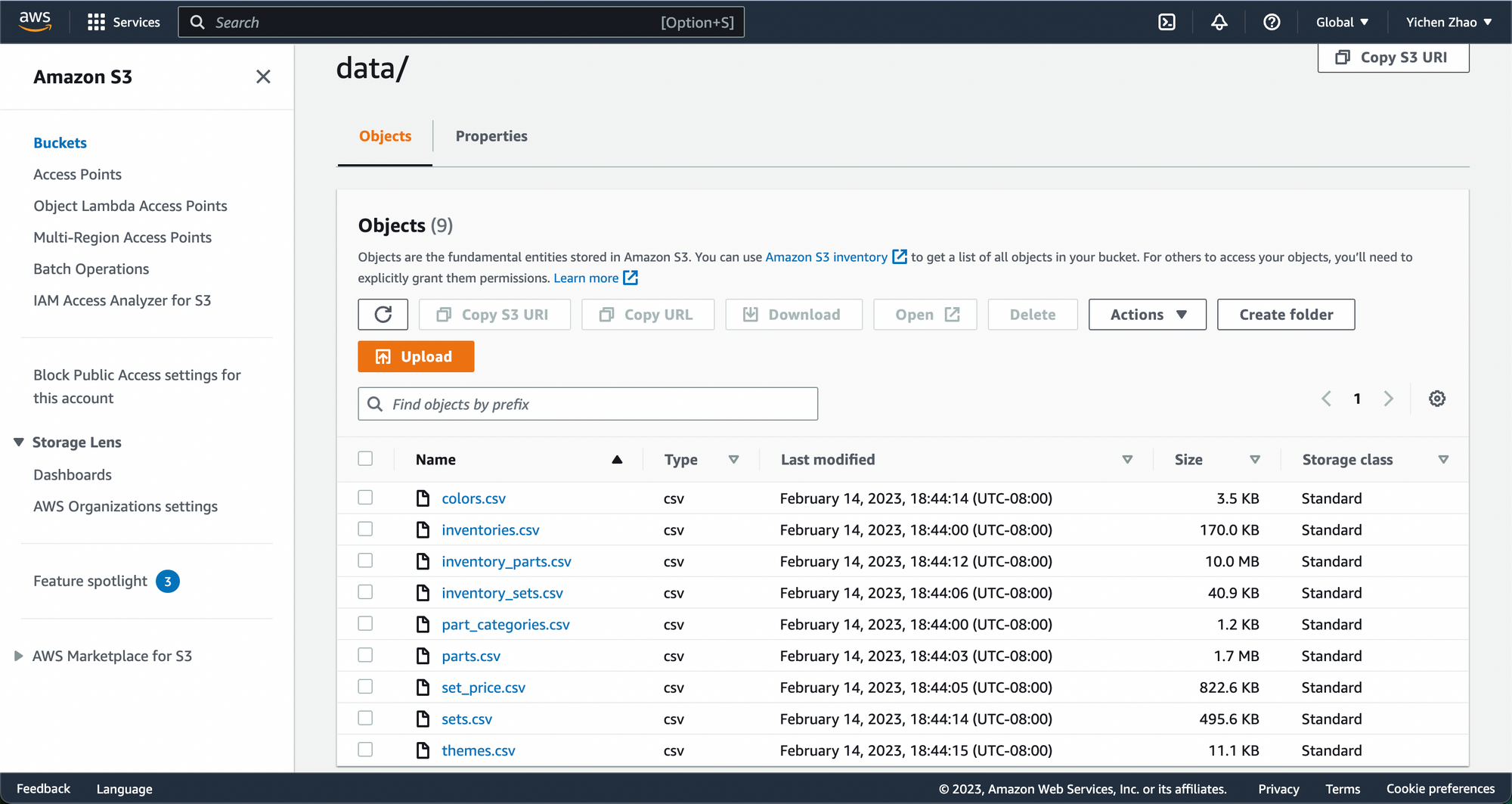1512x804 pixels.
Task: Click file icon beside inventories.csv
Action: coord(423,529)
